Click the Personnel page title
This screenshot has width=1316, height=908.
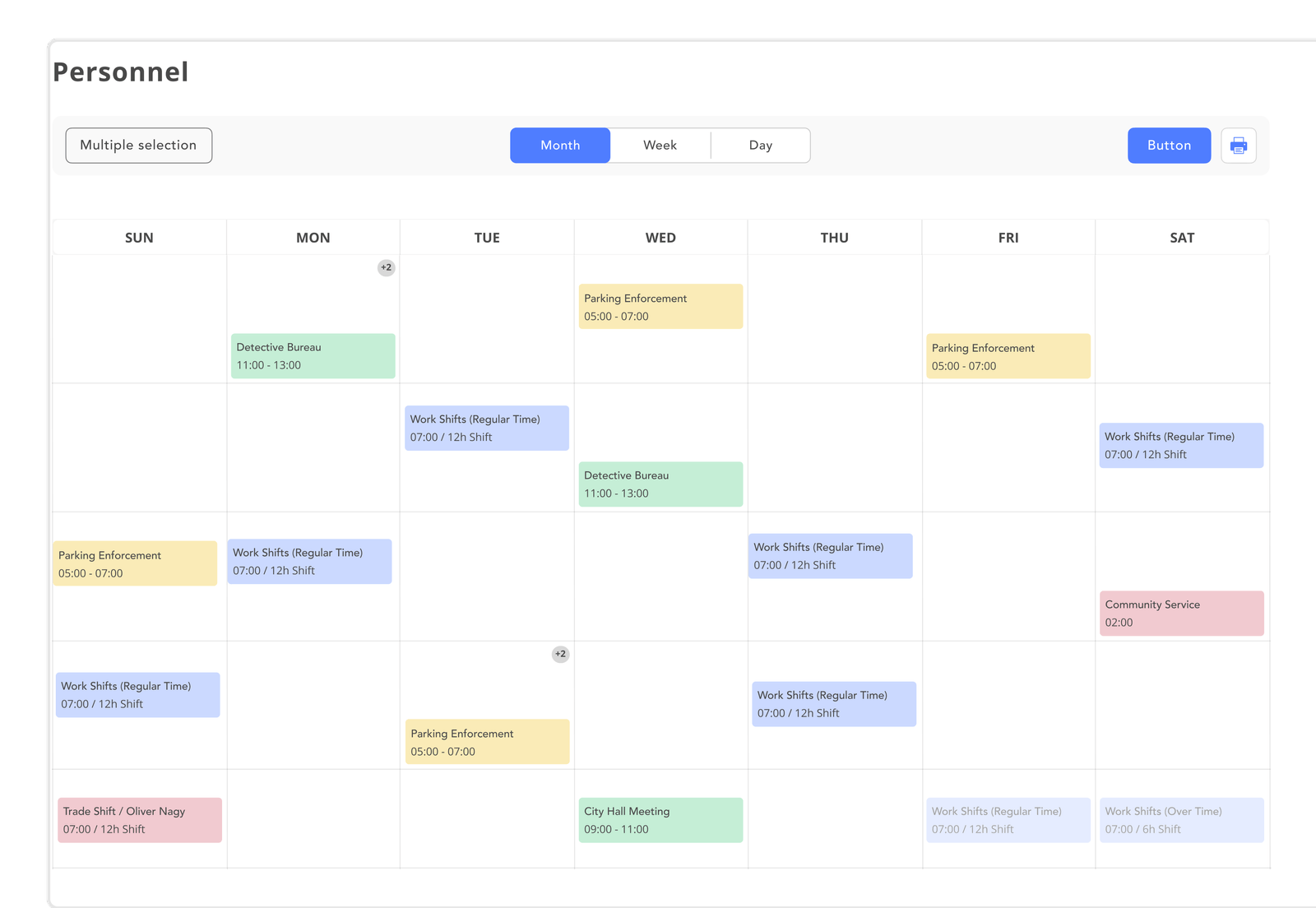pyautogui.click(x=120, y=72)
